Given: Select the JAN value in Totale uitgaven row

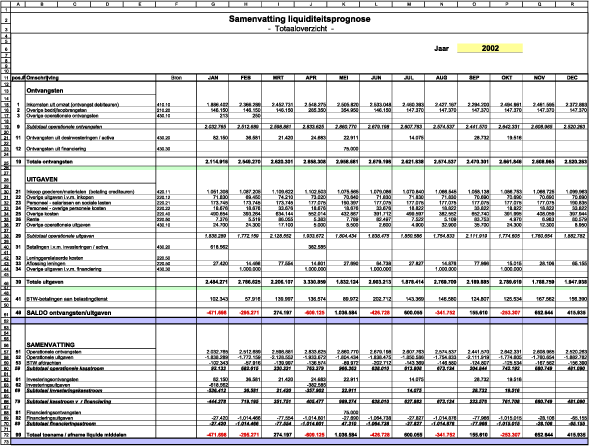Looking at the screenshot, I should 216,282.
